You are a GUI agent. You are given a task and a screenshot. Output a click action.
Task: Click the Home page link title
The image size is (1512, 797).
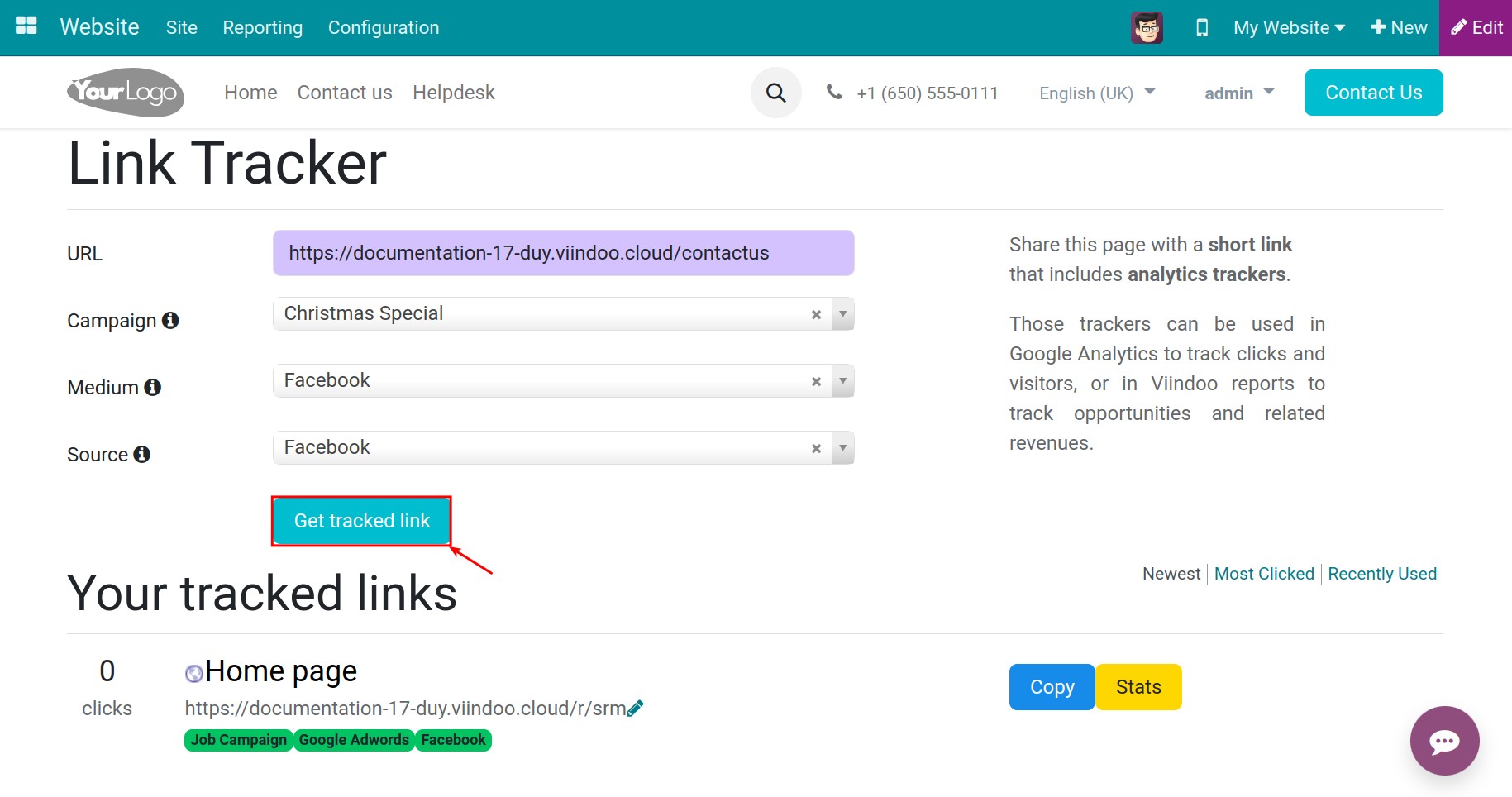tap(281, 671)
